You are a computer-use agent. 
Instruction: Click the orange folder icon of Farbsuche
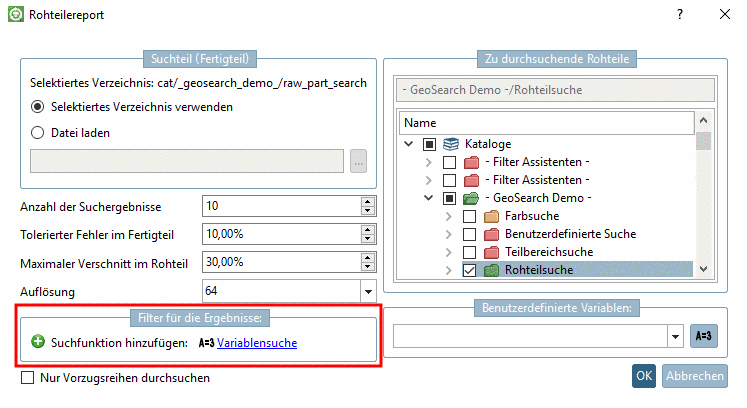(x=491, y=216)
